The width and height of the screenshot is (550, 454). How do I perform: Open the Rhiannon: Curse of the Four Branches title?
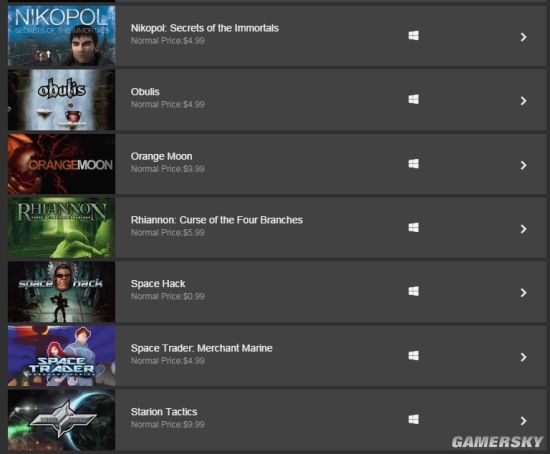(x=216, y=220)
